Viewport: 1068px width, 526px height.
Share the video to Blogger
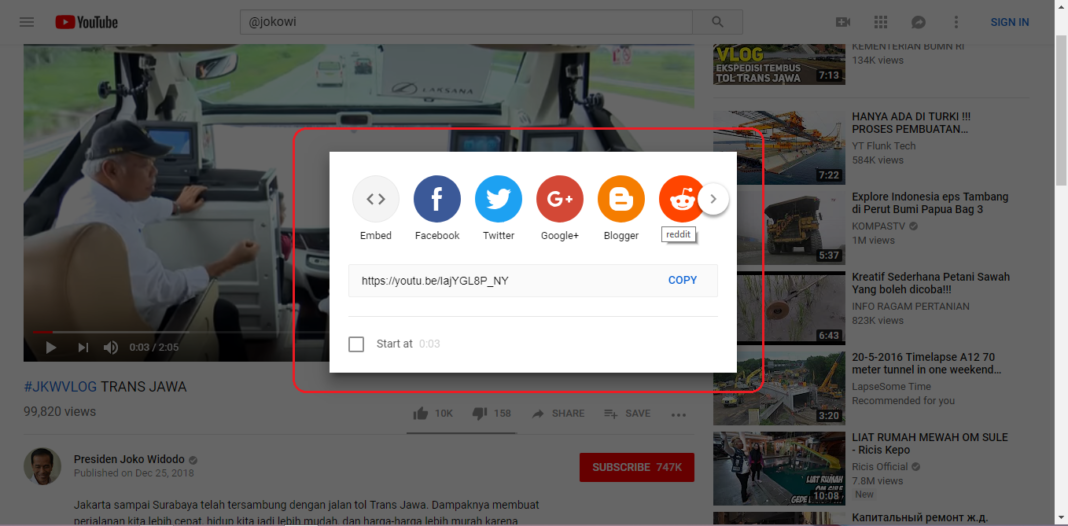(x=621, y=208)
